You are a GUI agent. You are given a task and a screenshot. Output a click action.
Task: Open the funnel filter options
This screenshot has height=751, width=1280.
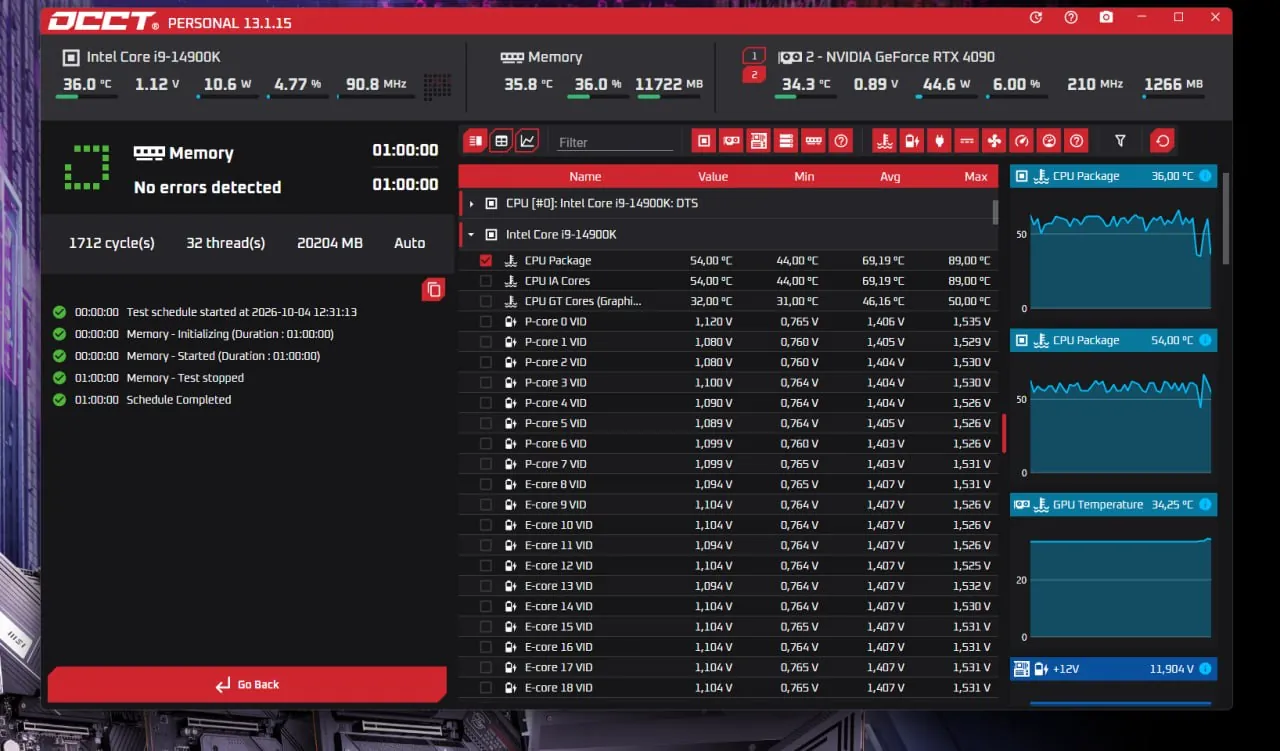pyautogui.click(x=1120, y=141)
